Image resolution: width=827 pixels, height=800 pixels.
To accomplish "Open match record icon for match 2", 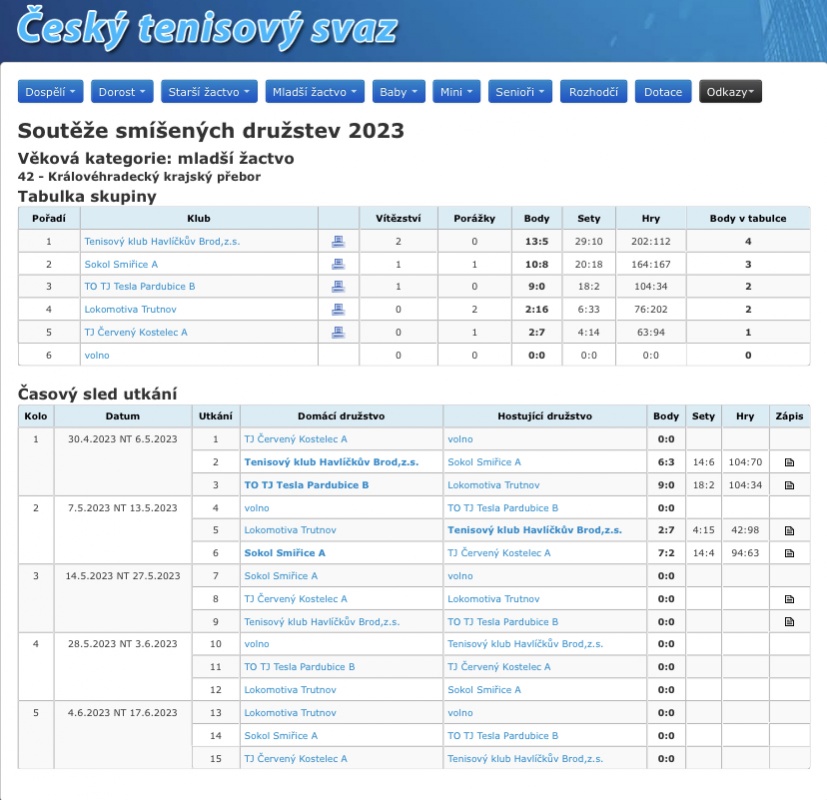I will coord(789,462).
